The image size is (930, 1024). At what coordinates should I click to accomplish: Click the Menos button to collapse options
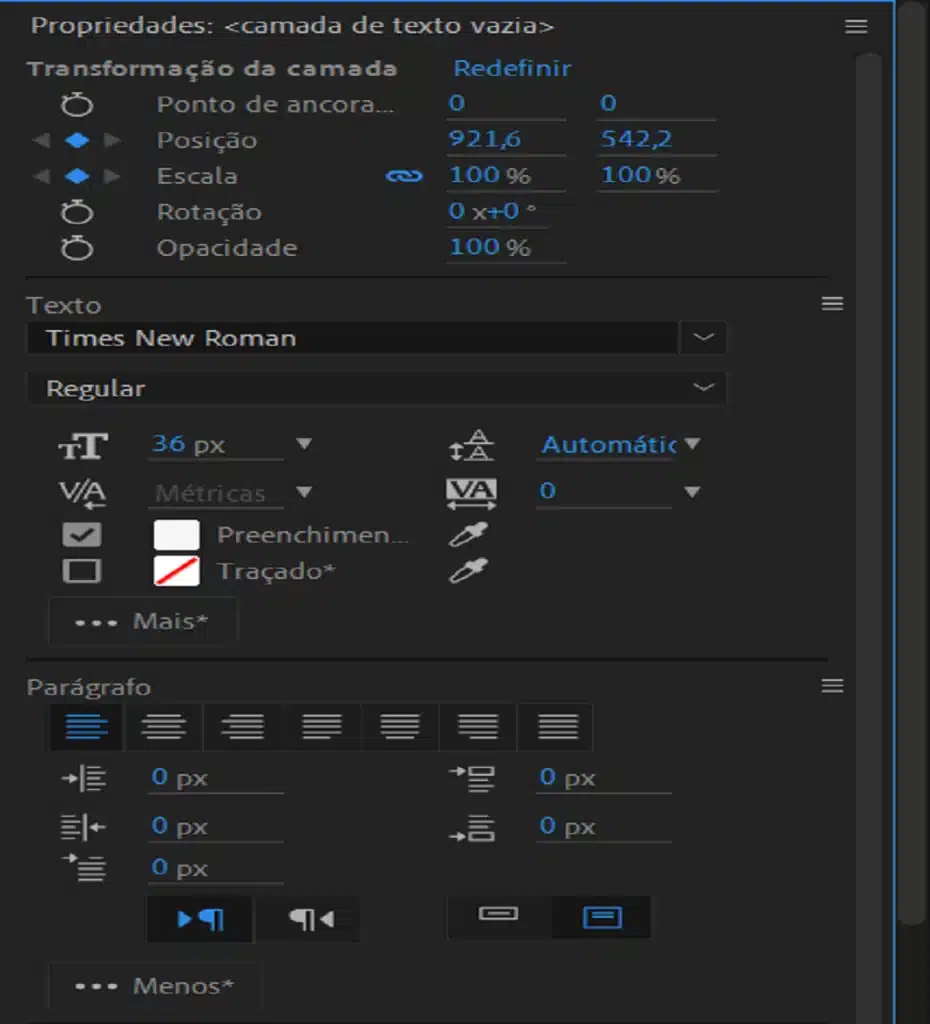pos(154,986)
